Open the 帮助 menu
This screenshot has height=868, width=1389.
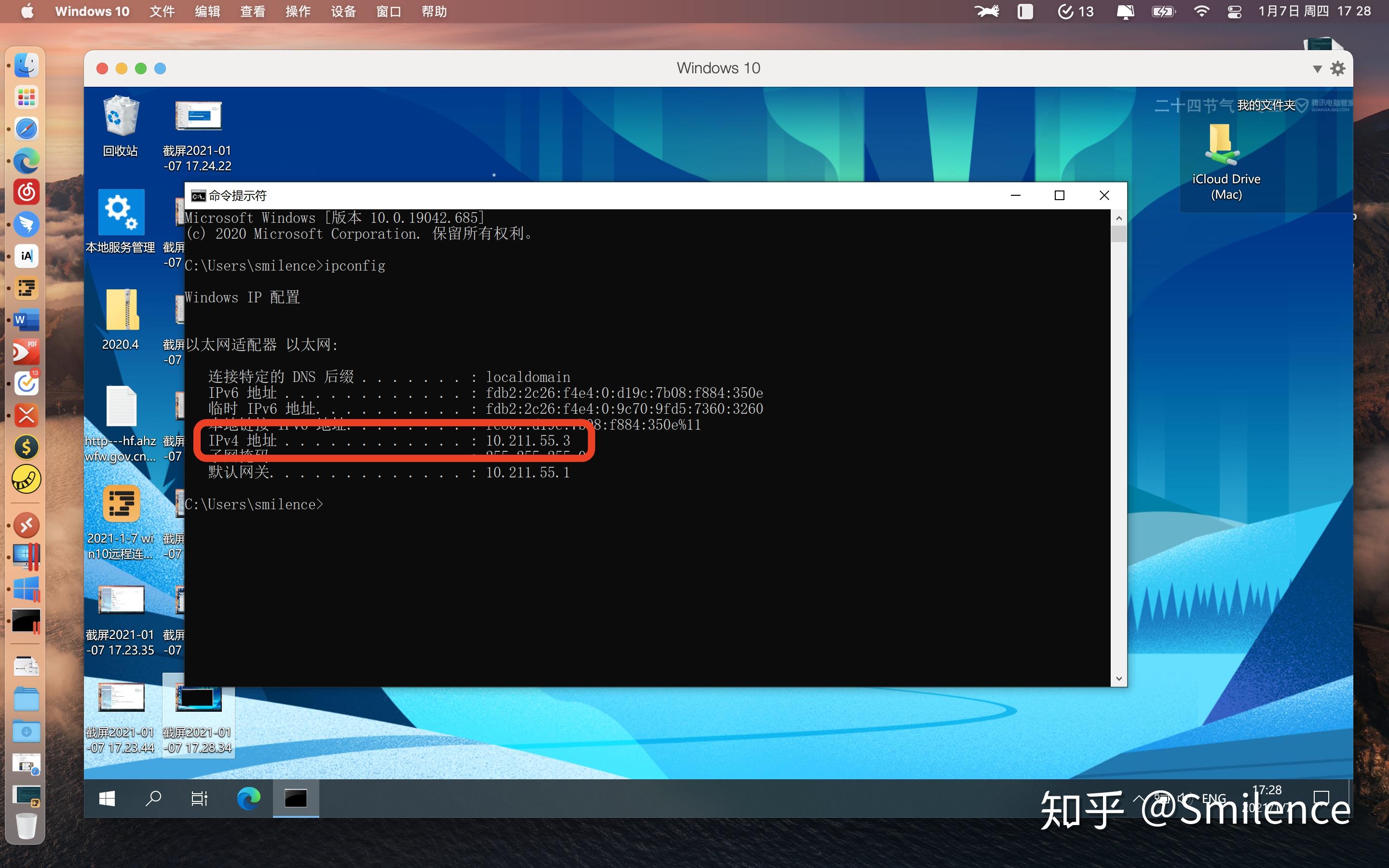(434, 12)
